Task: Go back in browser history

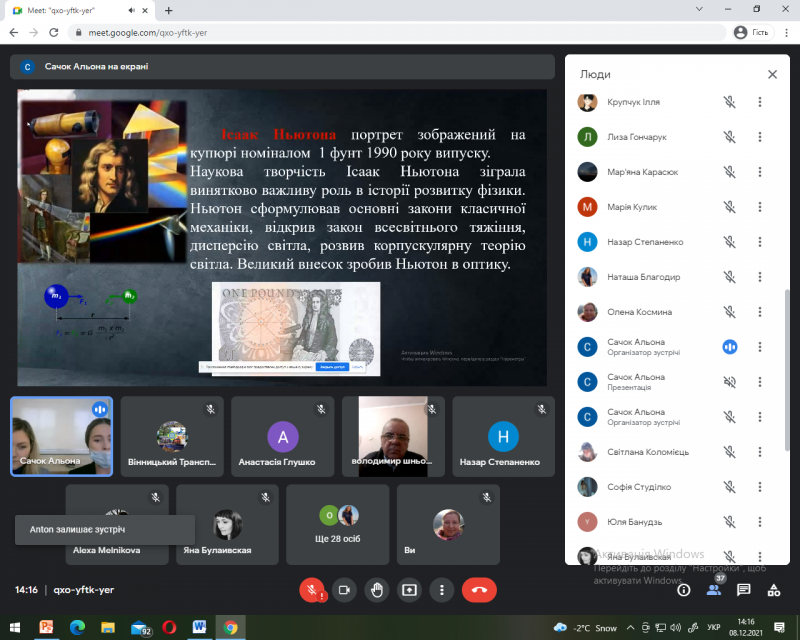Action: coord(14,33)
